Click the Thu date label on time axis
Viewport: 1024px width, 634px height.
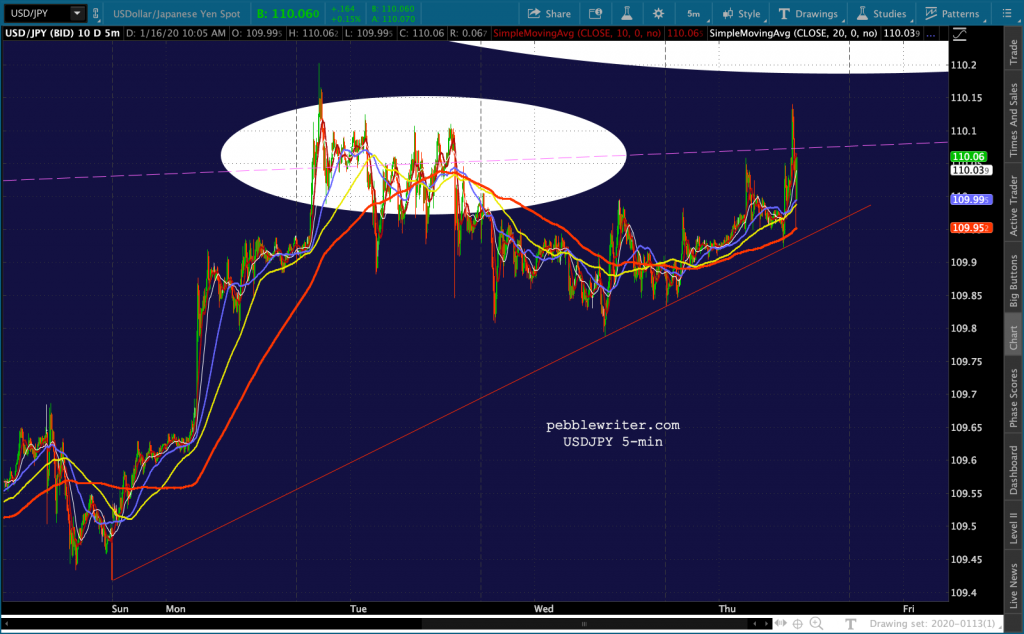point(727,609)
